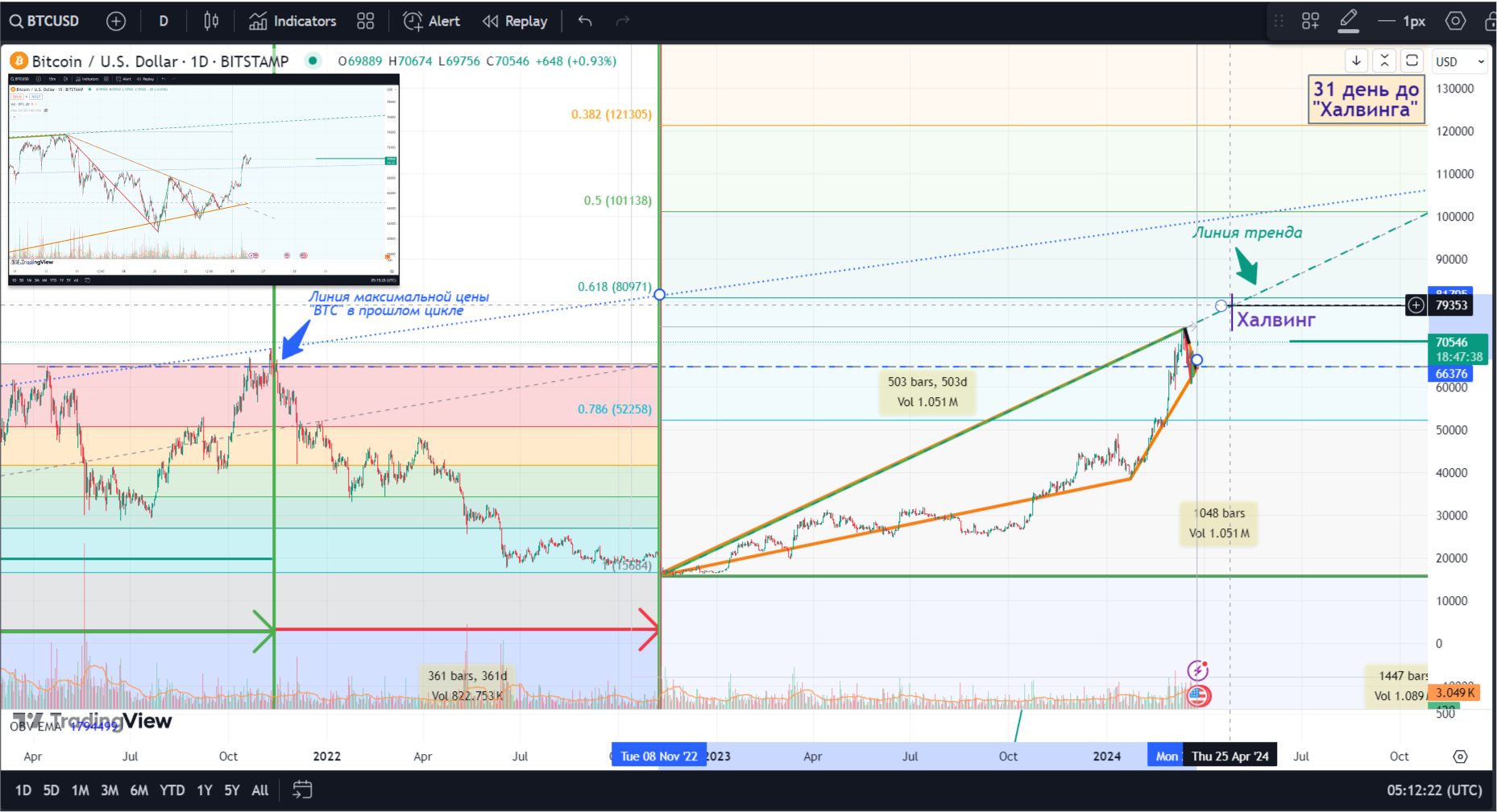
Task: Open the candlestick chart type menu
Action: (211, 21)
